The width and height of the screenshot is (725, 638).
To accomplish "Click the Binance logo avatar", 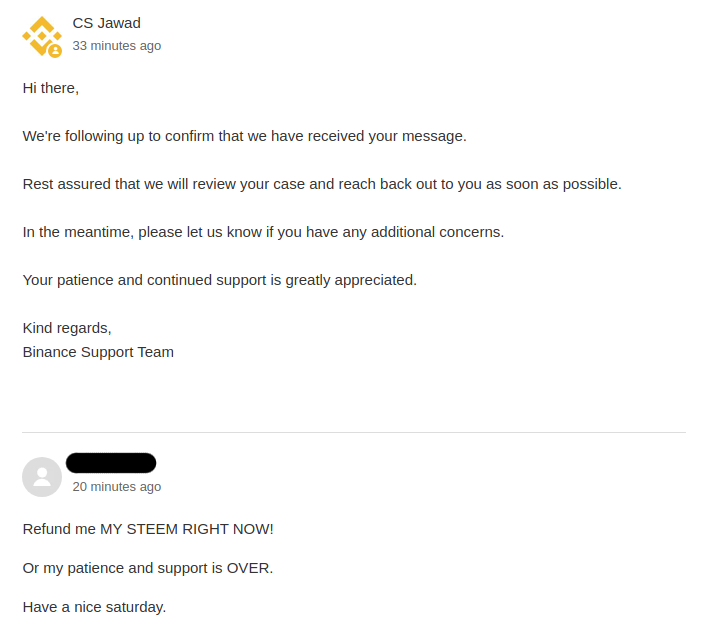I will pos(40,35).
